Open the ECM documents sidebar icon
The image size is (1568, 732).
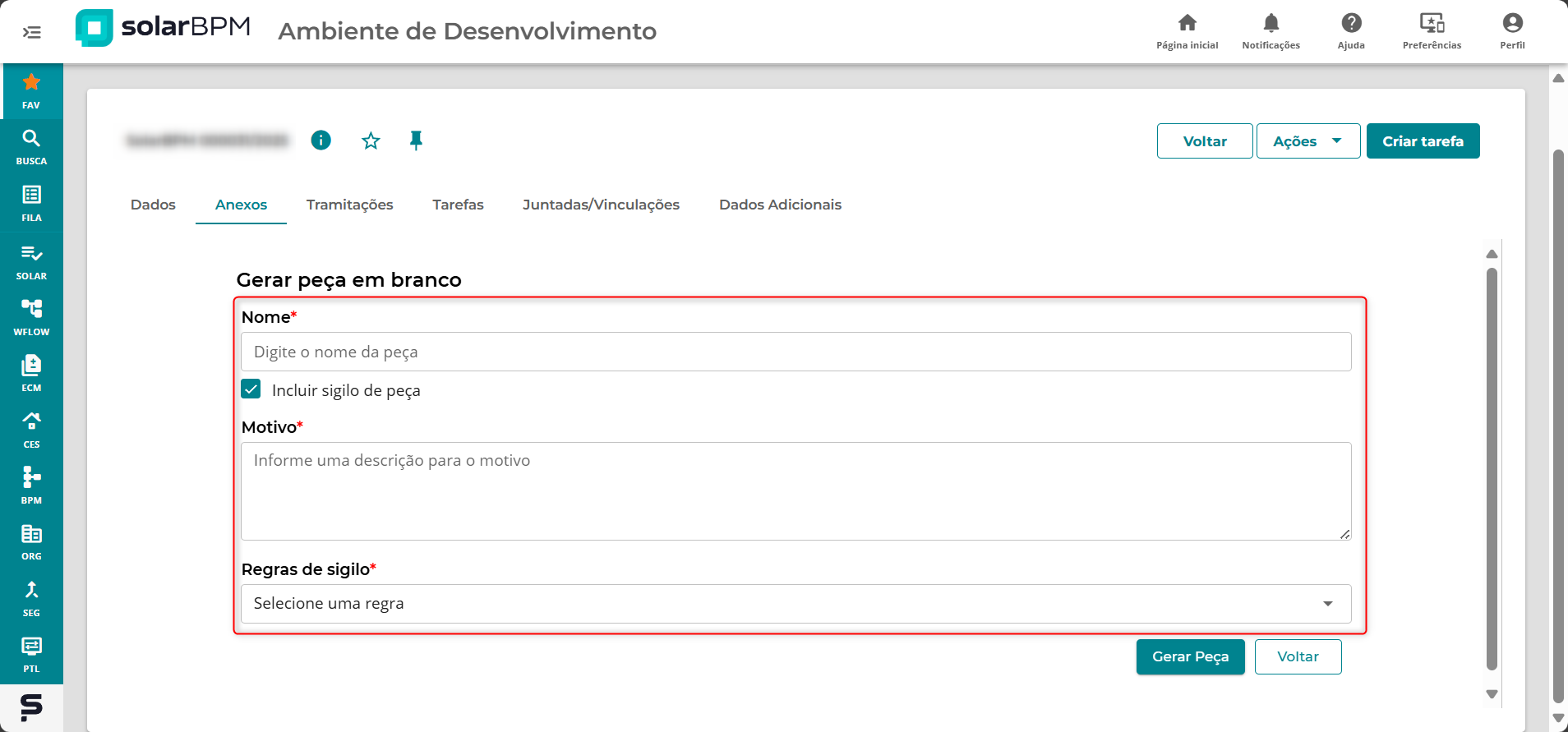pyautogui.click(x=31, y=372)
